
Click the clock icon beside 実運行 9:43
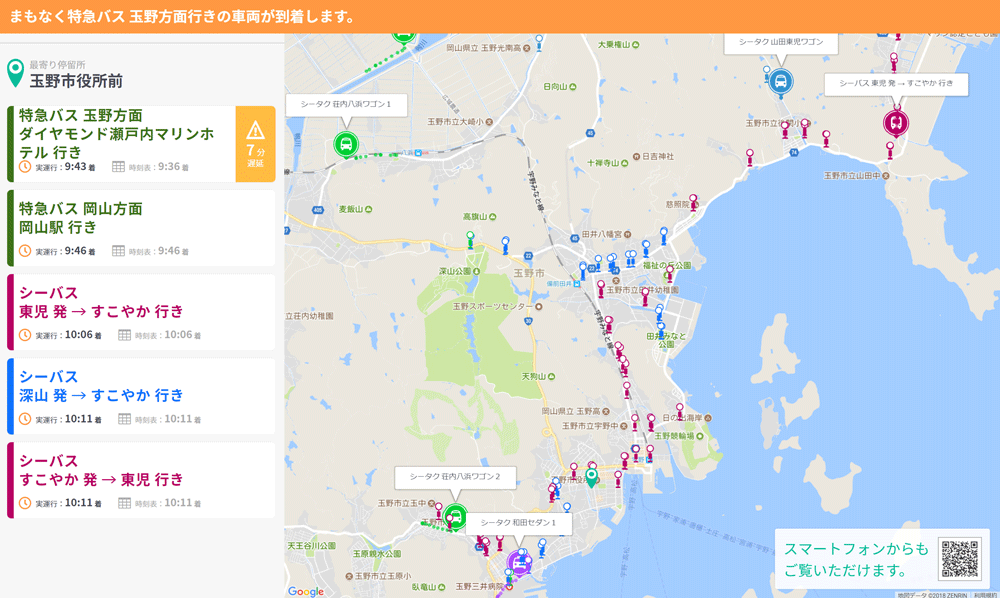(25, 167)
